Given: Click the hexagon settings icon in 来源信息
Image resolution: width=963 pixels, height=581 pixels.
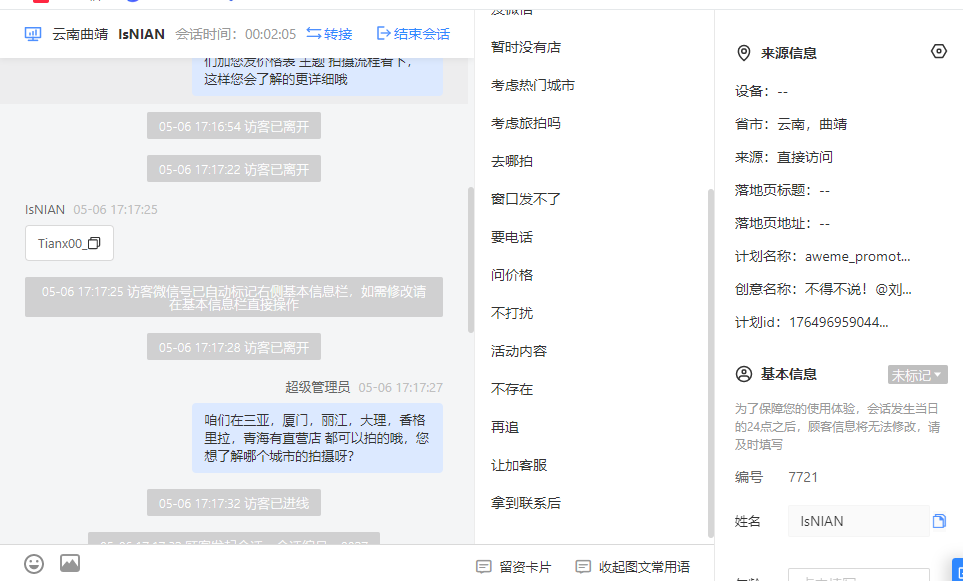Looking at the screenshot, I should tap(938, 52).
